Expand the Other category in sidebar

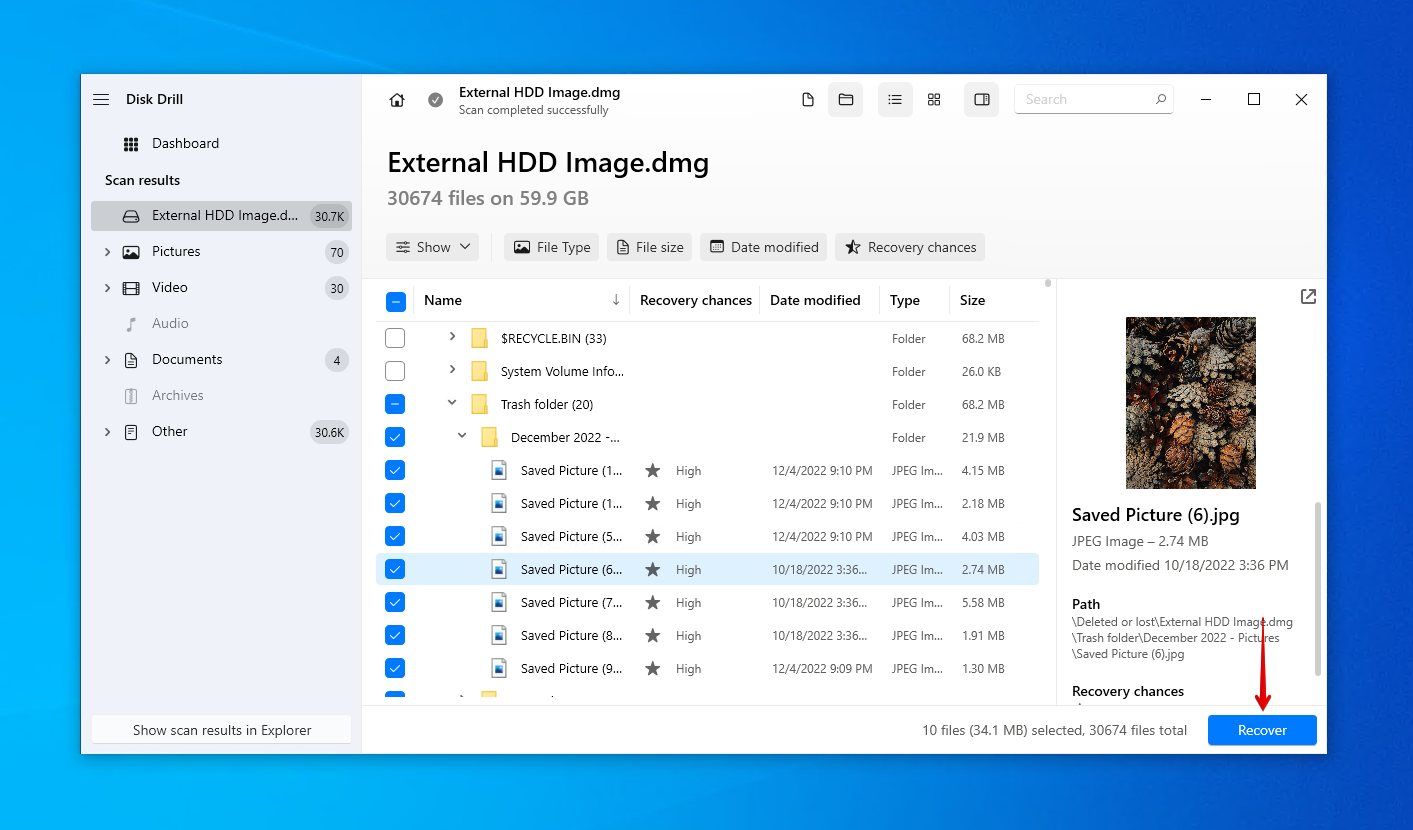pyautogui.click(x=107, y=432)
